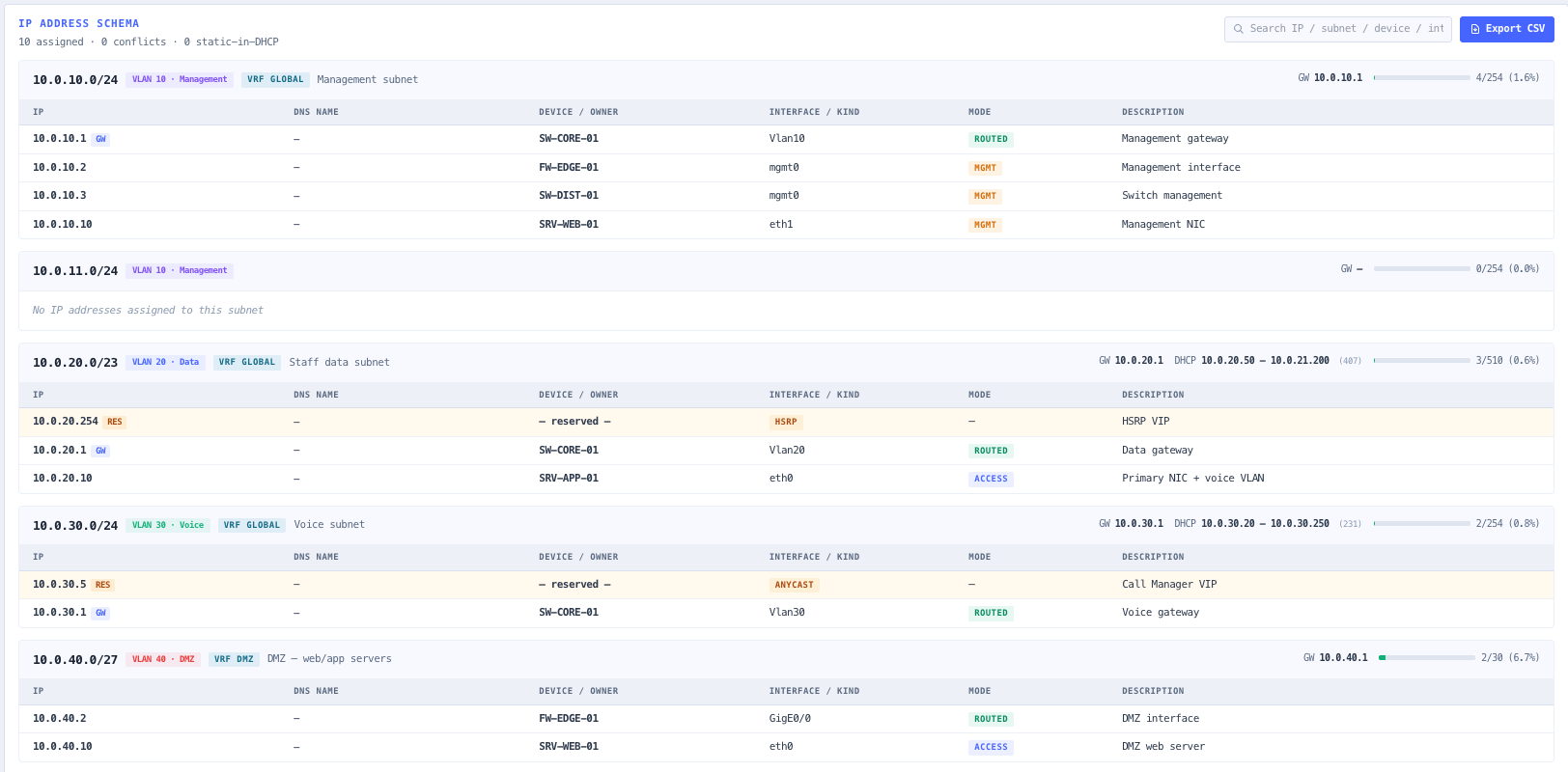This screenshot has width=1568, height=772.
Task: Click the RES badge next to 10.0.20.254
Action: [x=115, y=423]
